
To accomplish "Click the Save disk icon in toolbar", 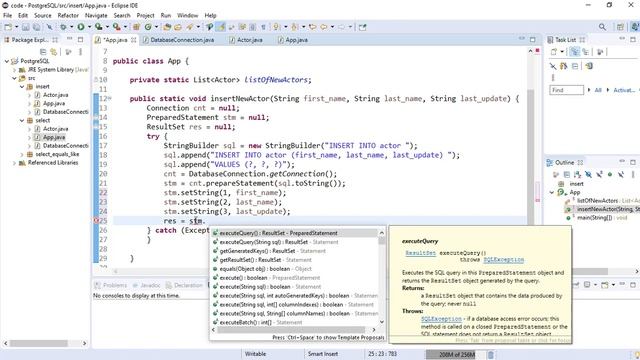I will point(26,27).
